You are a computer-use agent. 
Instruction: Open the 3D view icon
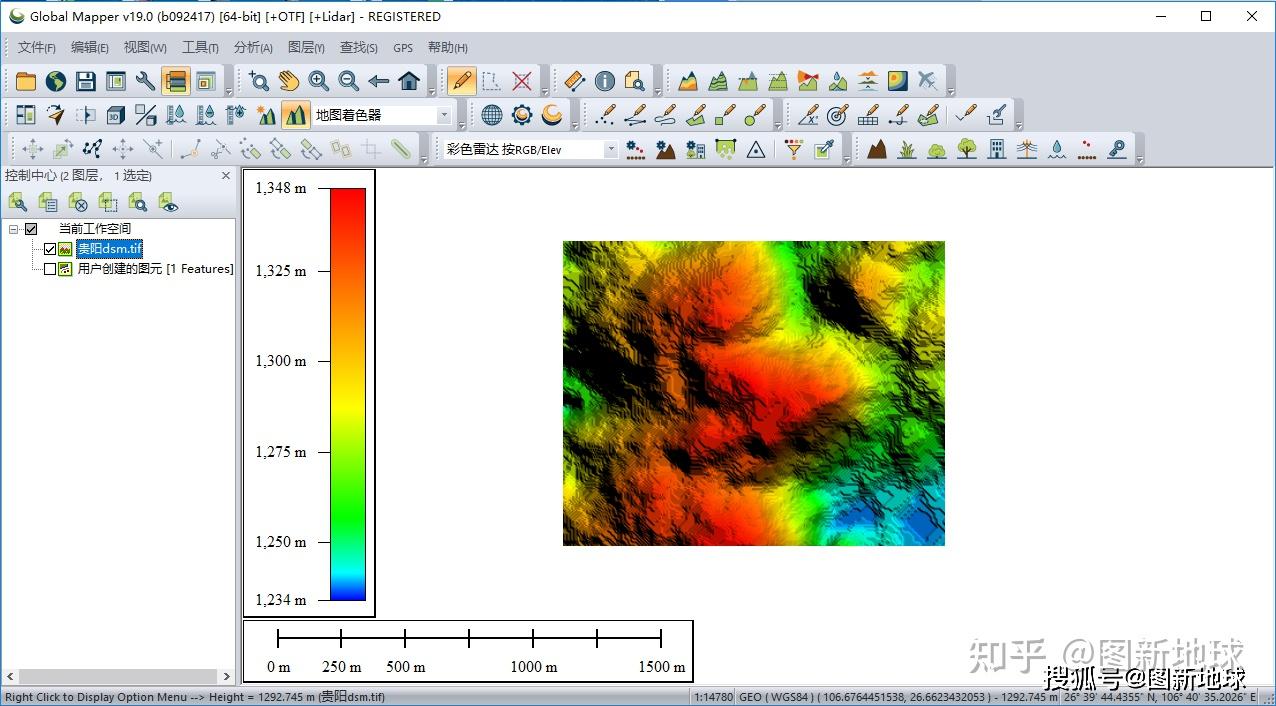(116, 115)
